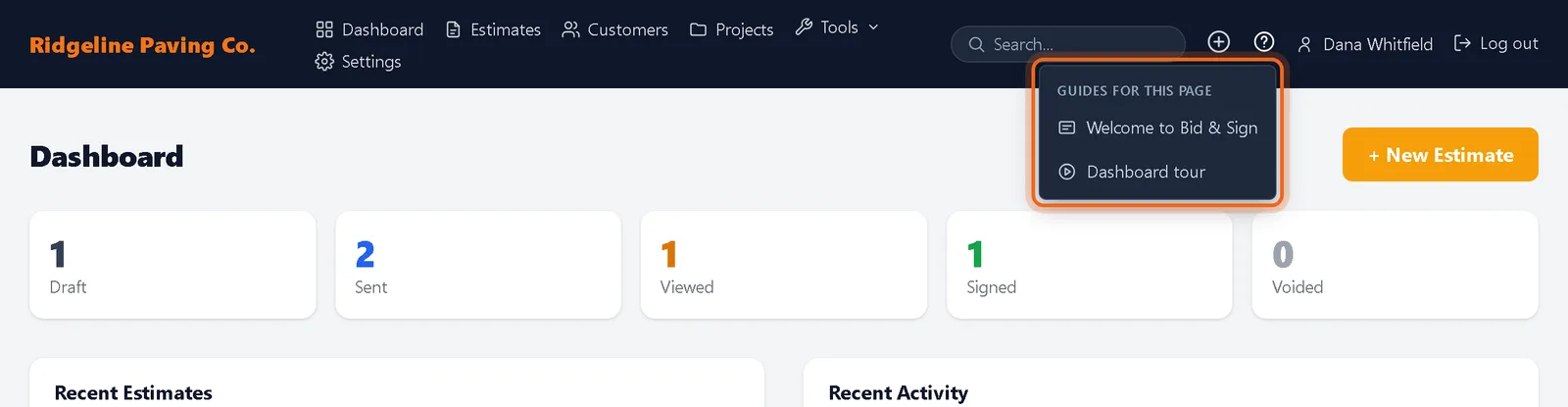1568x407 pixels.
Task: Click the help question mark icon
Action: click(1264, 41)
